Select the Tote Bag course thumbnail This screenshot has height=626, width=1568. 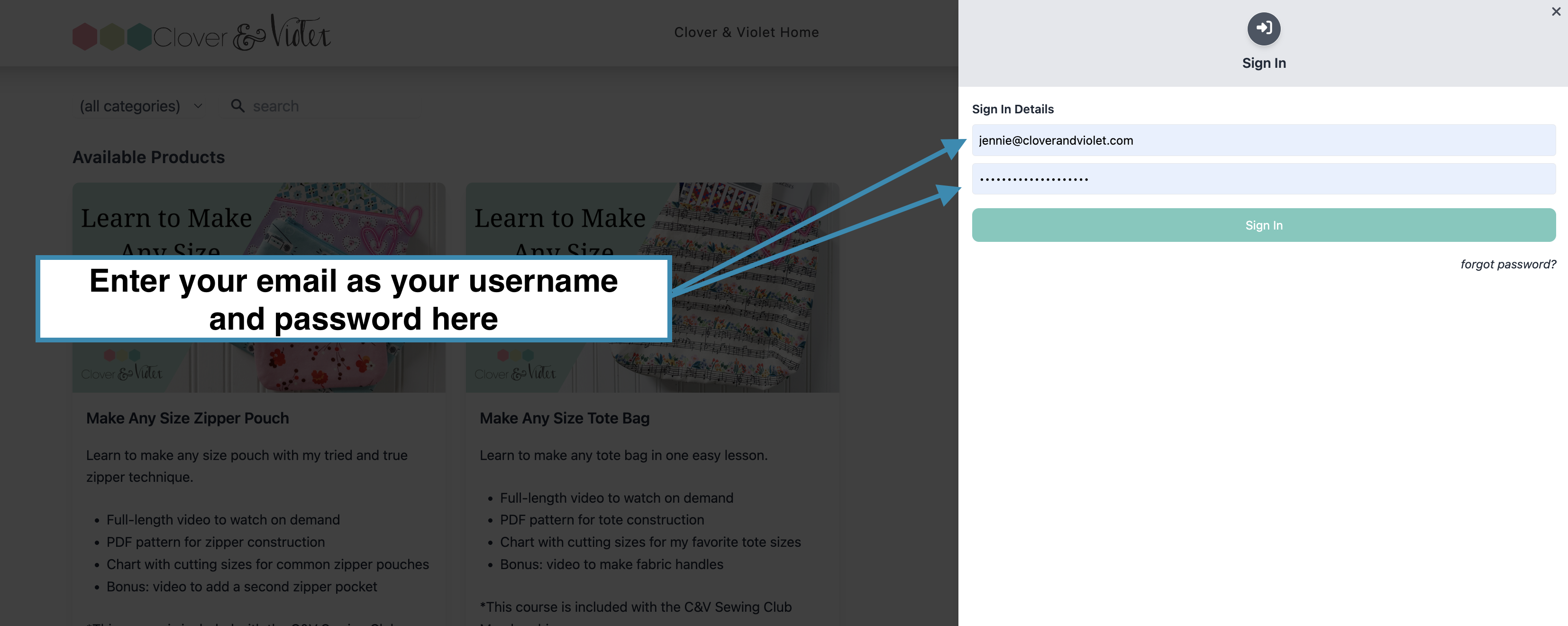pyautogui.click(x=653, y=287)
